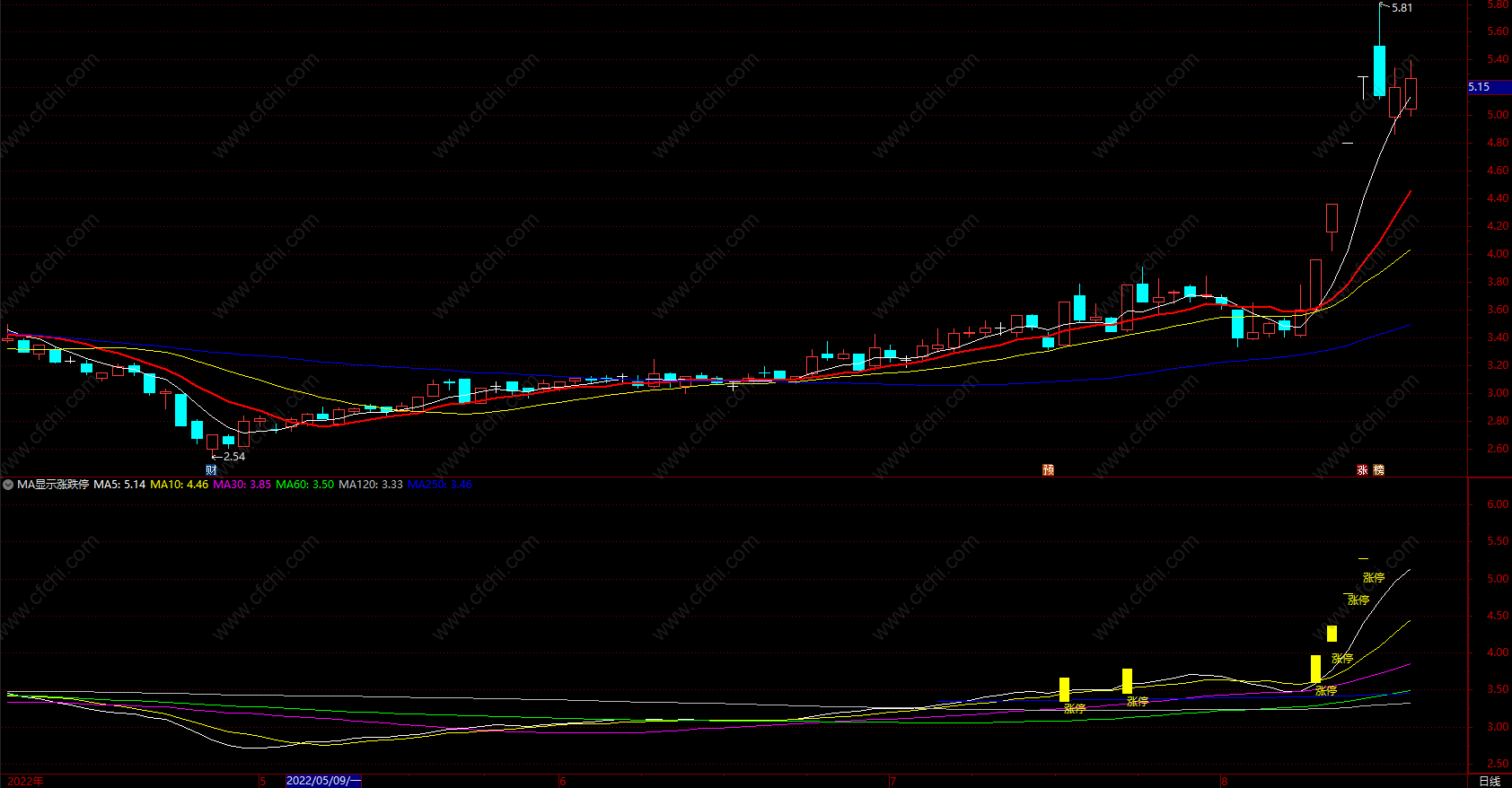Image resolution: width=1512 pixels, height=788 pixels.
Task: Click the month 8 tick on time axis
Action: tap(1224, 781)
